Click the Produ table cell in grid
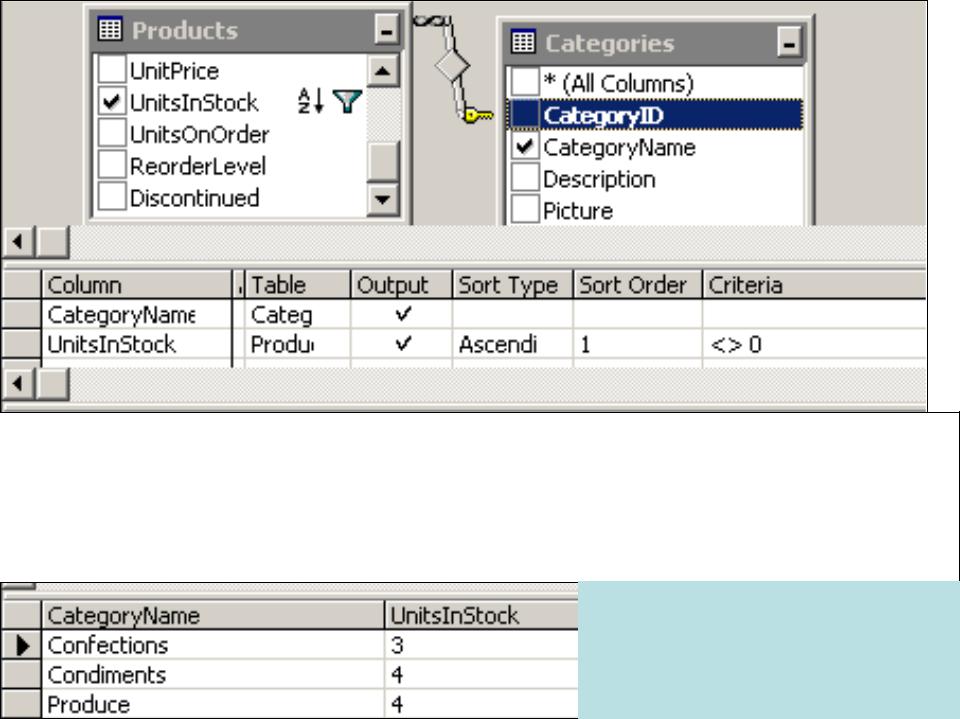The width and height of the screenshot is (960, 719). (x=298, y=344)
